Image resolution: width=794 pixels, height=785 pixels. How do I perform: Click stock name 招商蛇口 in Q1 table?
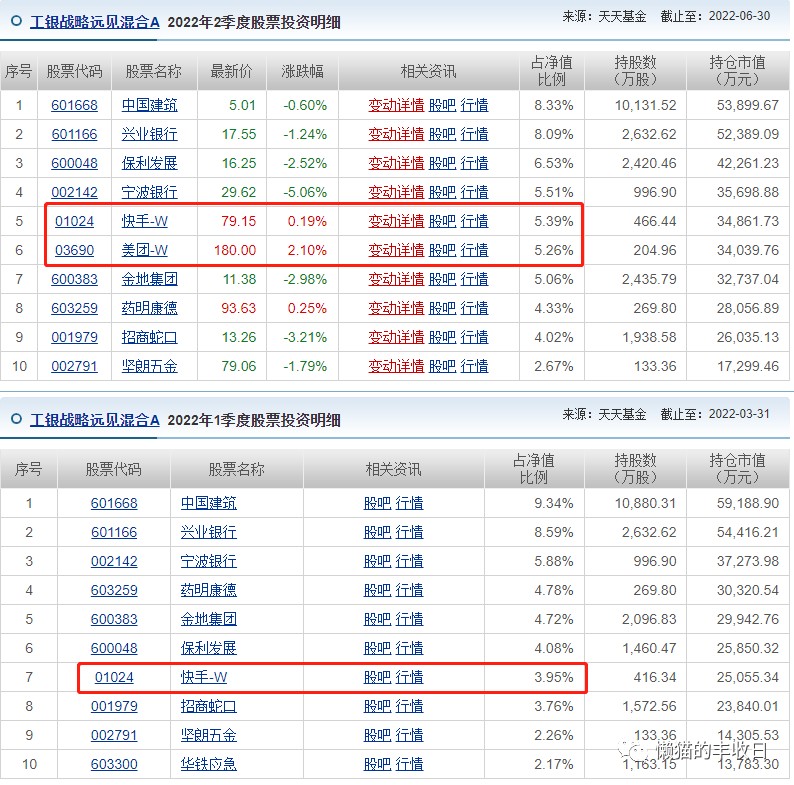pyautogui.click(x=209, y=706)
